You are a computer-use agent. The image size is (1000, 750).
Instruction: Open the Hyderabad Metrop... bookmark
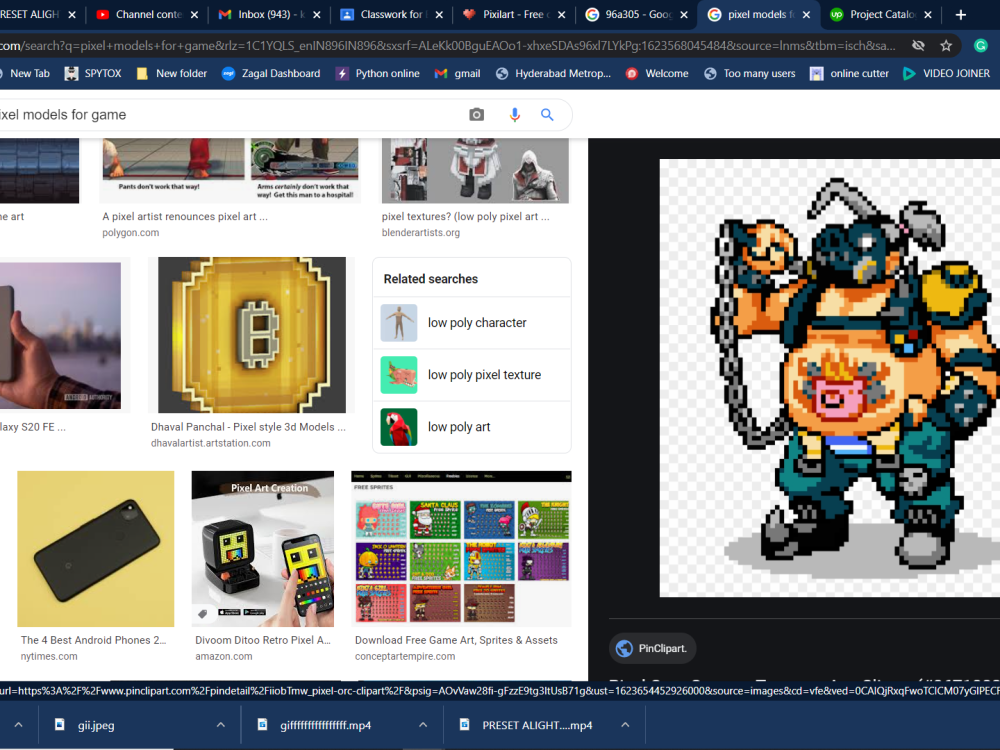coord(554,73)
